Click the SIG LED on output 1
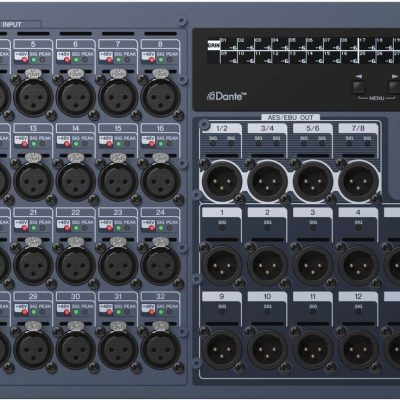The height and width of the screenshot is (400, 400). (x=222, y=228)
